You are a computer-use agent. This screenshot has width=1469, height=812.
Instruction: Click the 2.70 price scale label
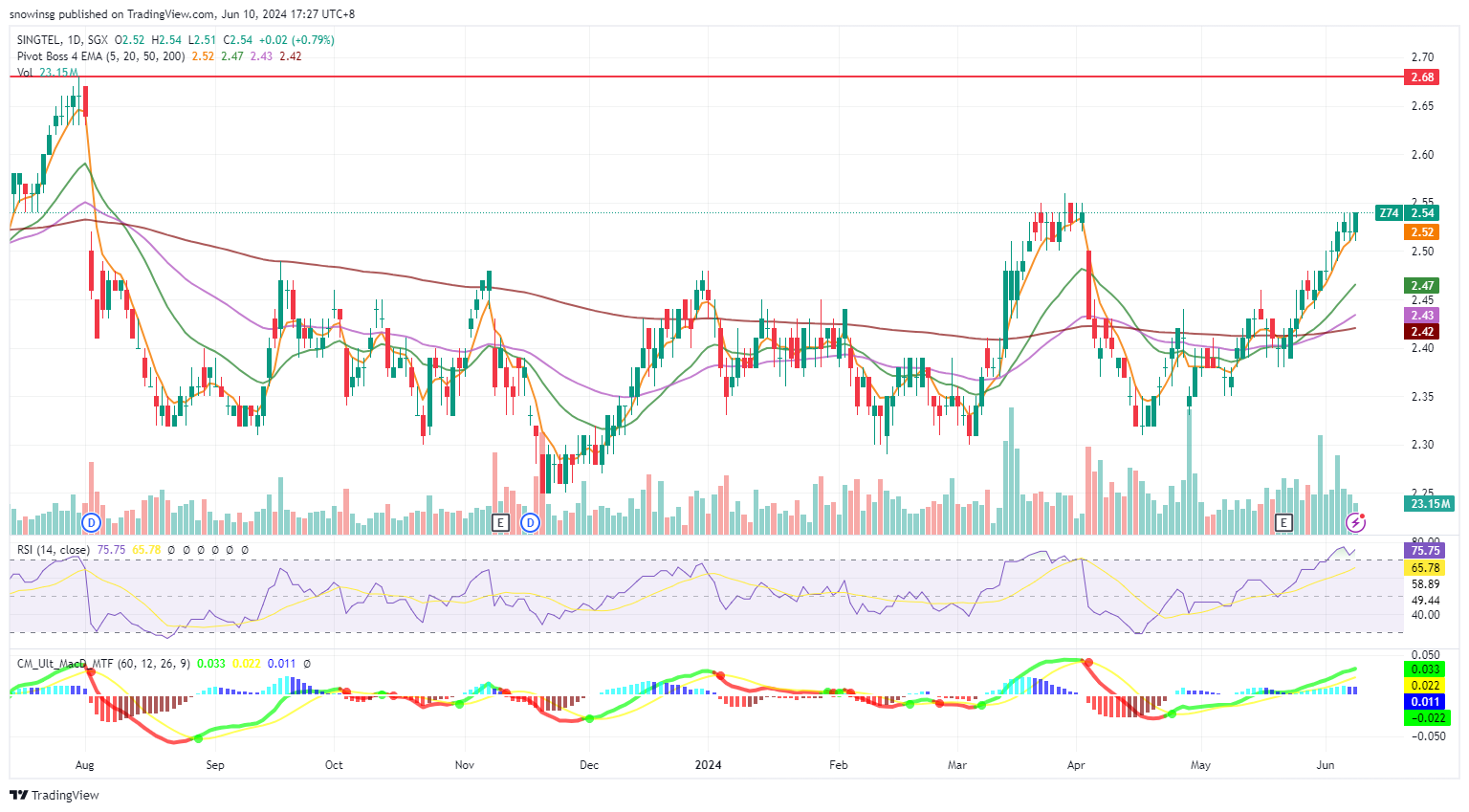[1422, 57]
